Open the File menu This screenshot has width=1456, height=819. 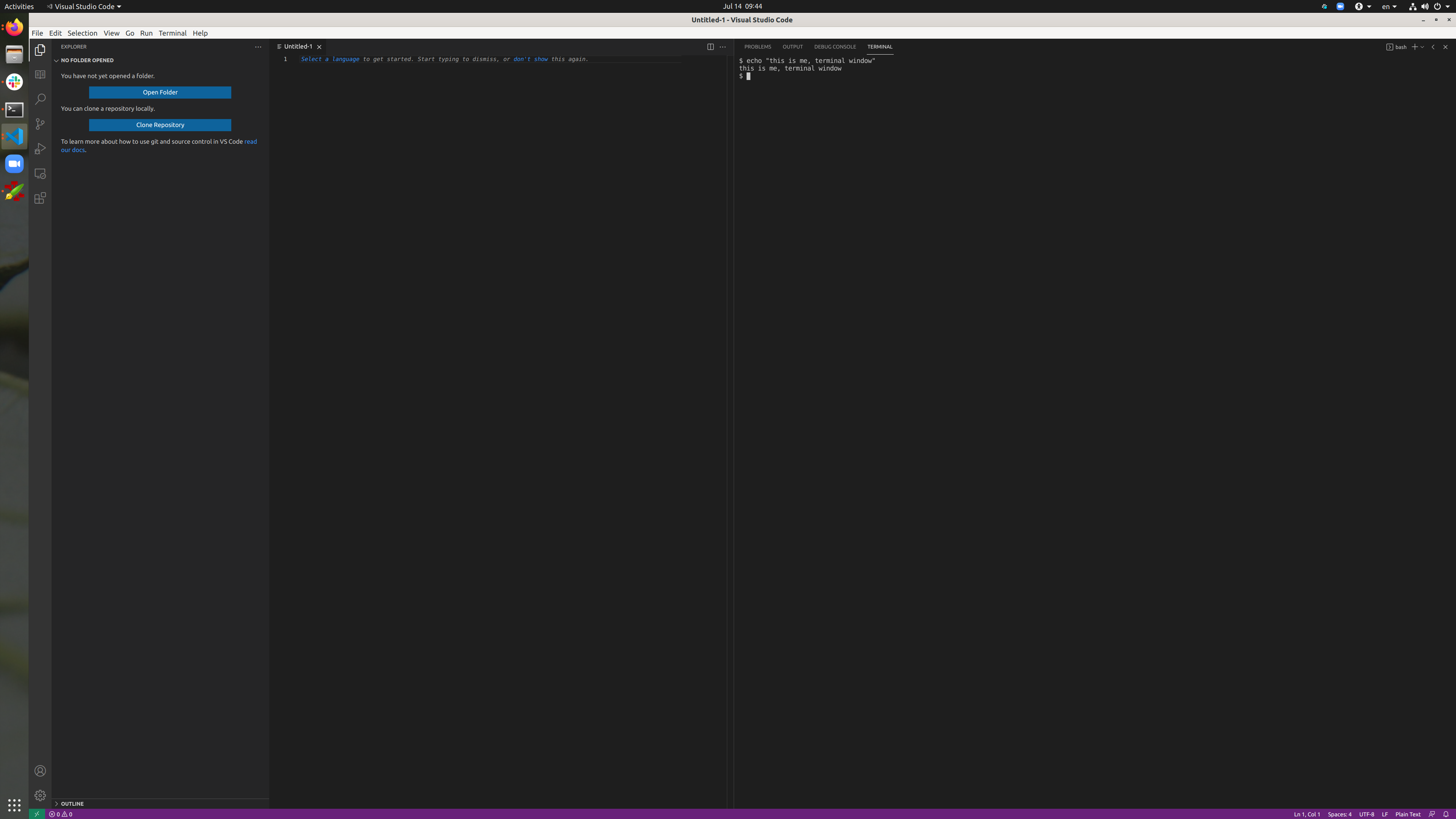pos(37,33)
